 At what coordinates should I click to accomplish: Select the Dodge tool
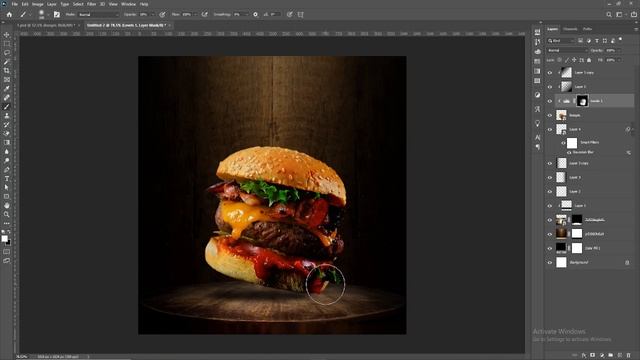(x=7, y=160)
